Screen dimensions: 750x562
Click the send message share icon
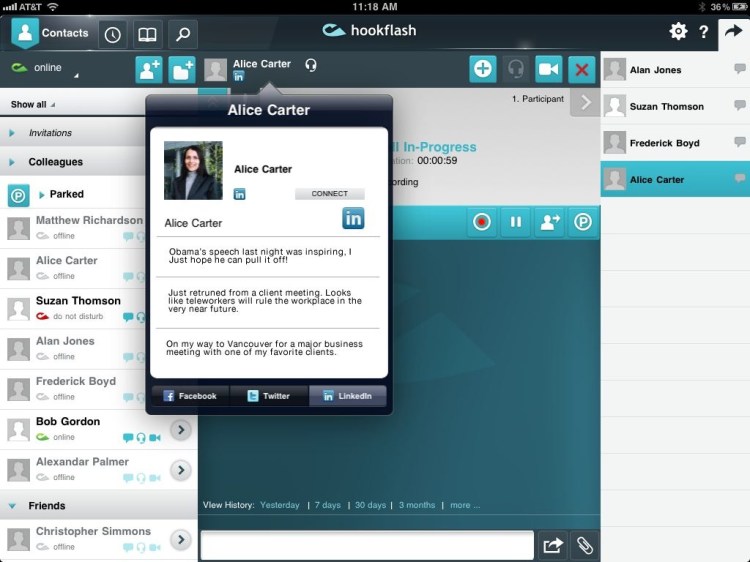click(x=553, y=545)
